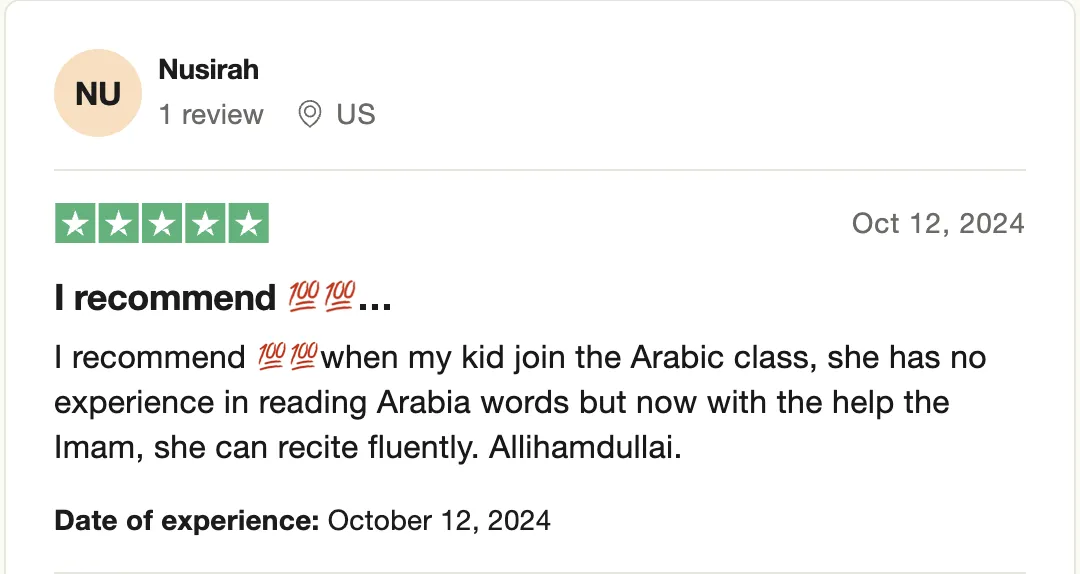Image resolution: width=1080 pixels, height=574 pixels.
Task: Click the fourth green rating star
Action: [205, 223]
